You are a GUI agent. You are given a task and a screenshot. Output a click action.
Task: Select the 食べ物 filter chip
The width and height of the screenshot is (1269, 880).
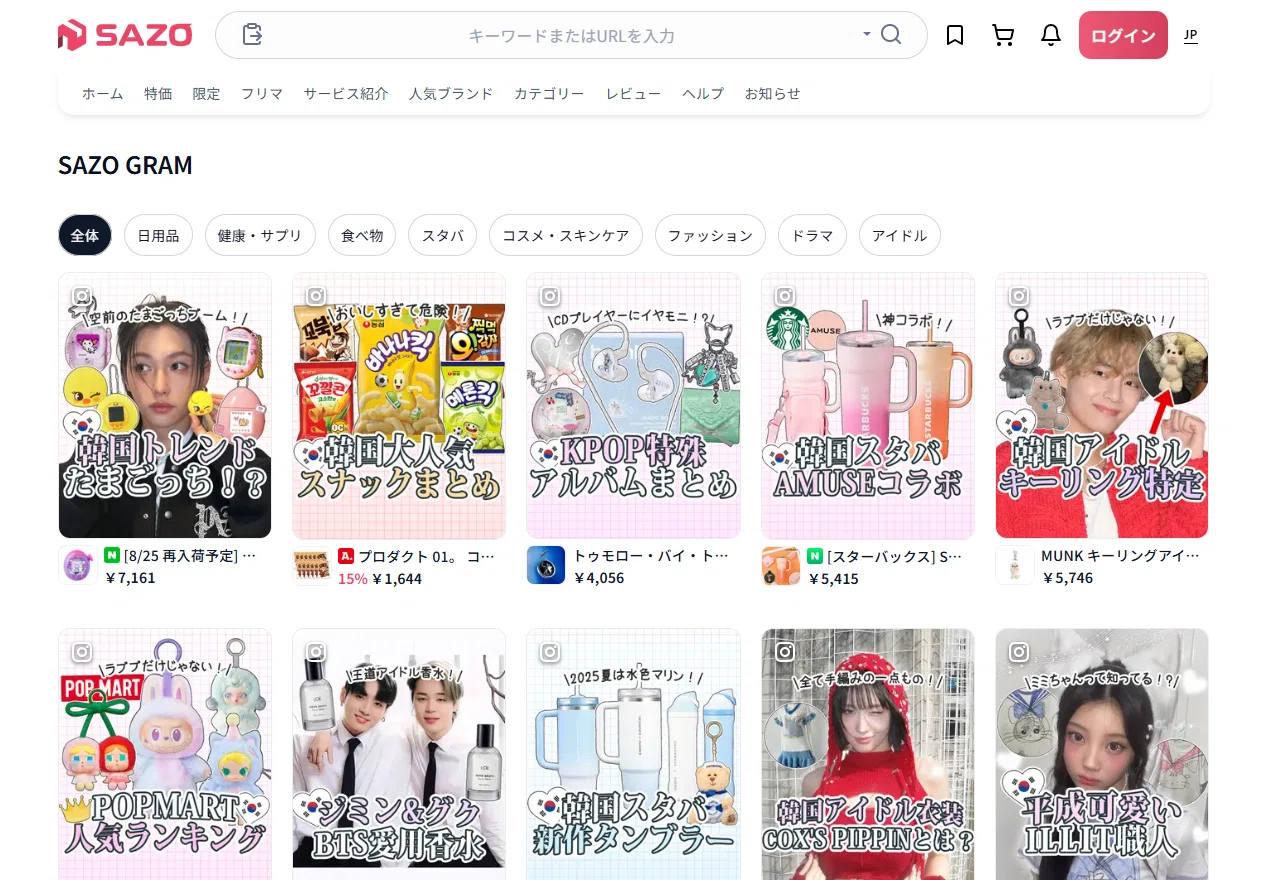point(362,235)
